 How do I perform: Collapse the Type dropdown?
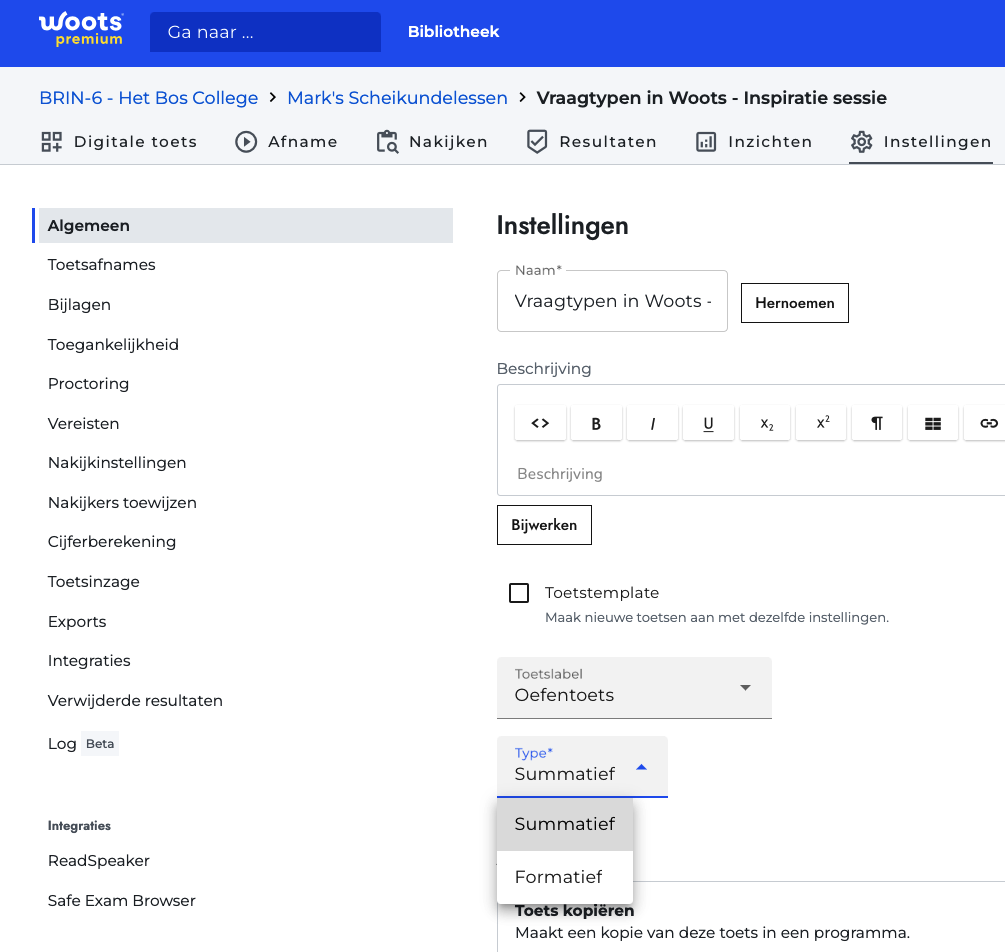tap(582, 767)
